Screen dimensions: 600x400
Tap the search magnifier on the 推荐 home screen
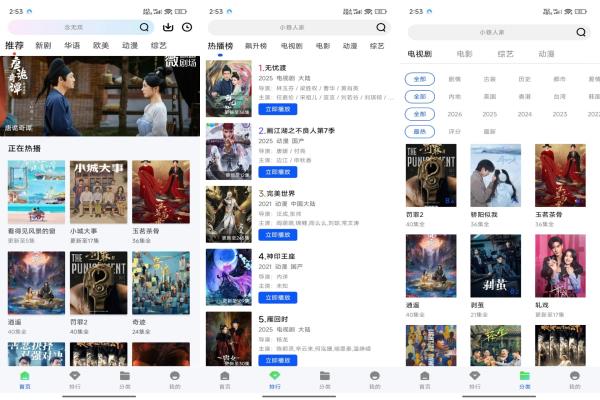(145, 27)
